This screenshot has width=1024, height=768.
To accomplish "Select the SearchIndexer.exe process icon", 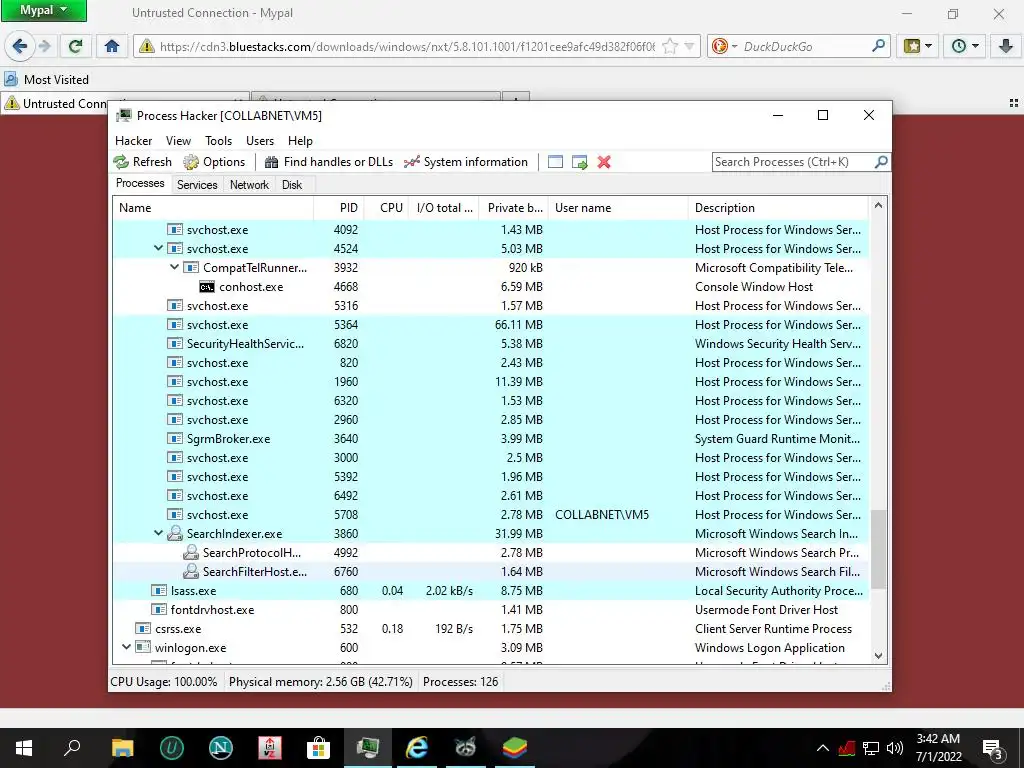I will [174, 534].
